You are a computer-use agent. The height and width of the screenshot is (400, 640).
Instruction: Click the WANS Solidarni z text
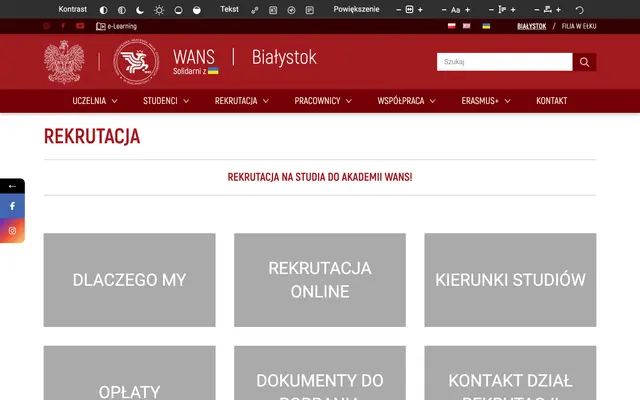pyautogui.click(x=196, y=62)
